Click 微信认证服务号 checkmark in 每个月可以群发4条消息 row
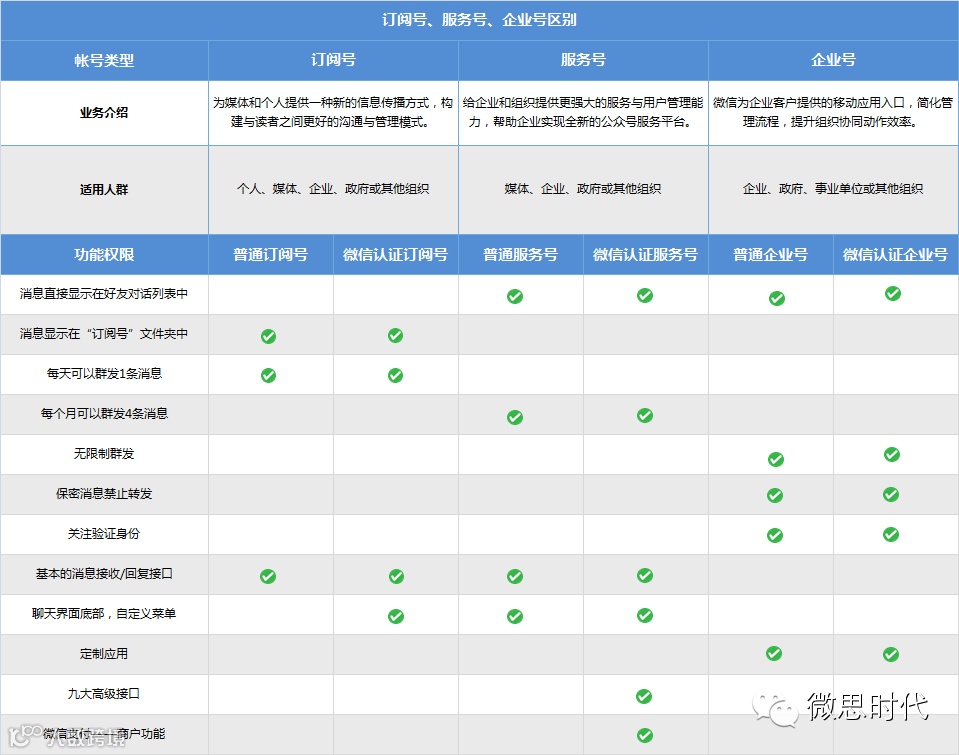This screenshot has width=959, height=755. (x=645, y=415)
